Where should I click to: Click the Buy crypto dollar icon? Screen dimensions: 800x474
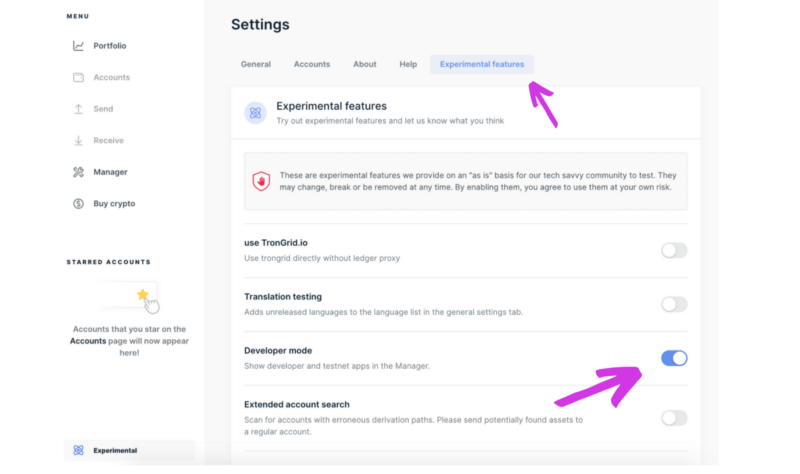(x=78, y=204)
